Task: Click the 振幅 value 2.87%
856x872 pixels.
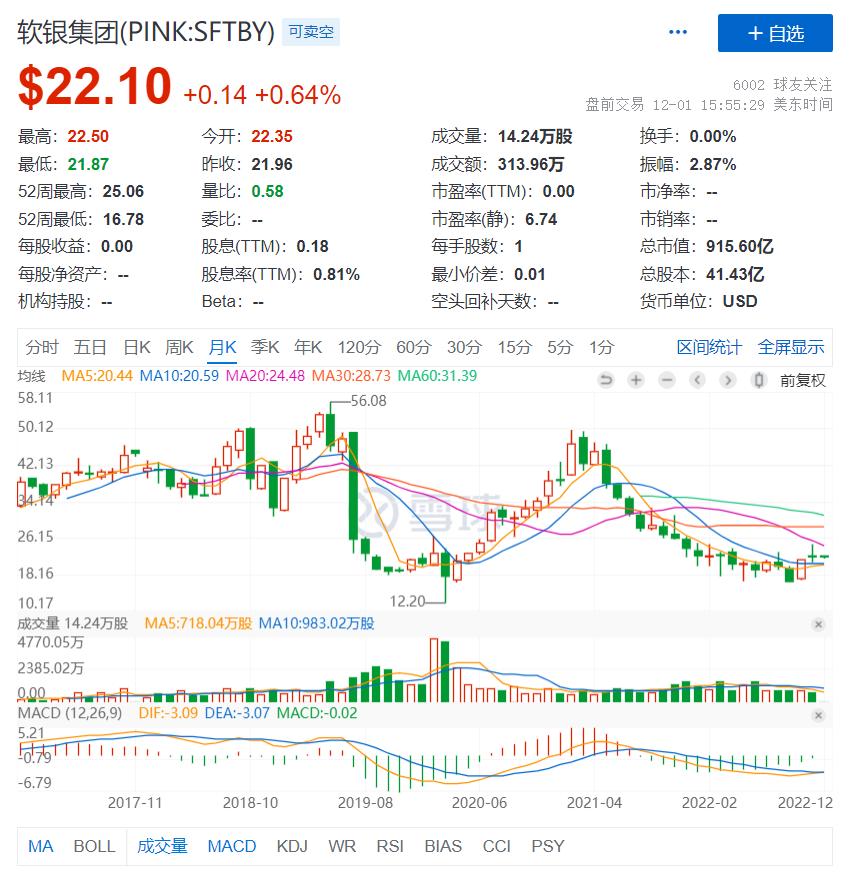Action: pyautogui.click(x=712, y=164)
